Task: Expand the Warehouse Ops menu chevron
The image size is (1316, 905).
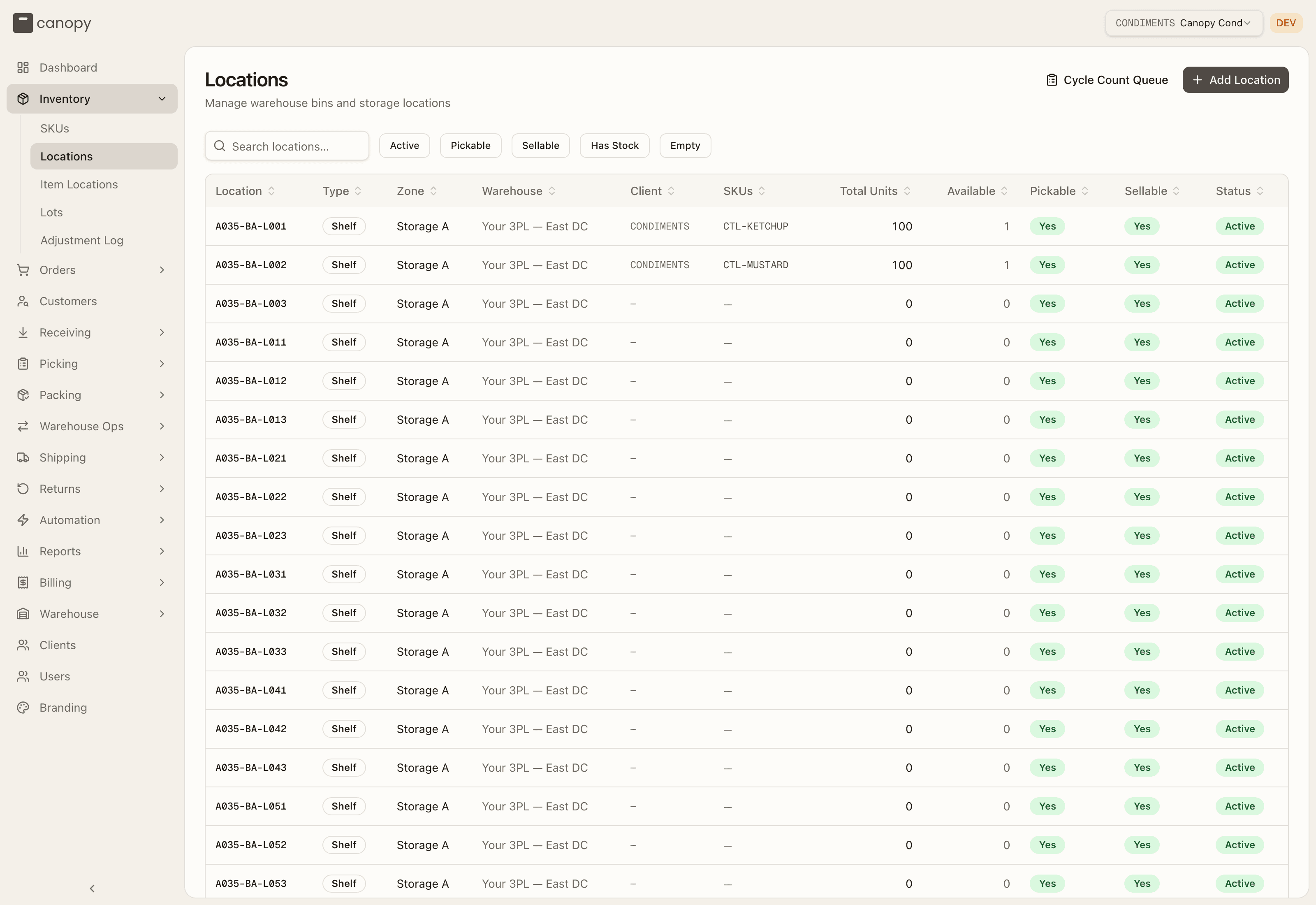Action: pyautogui.click(x=162, y=427)
